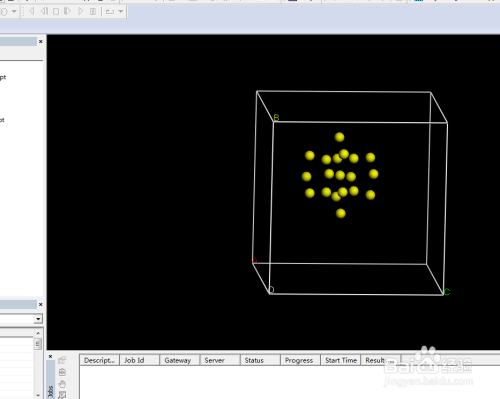The height and width of the screenshot is (399, 500).
Task: Sort jobs by the Gateway column header
Action: [x=180, y=360]
